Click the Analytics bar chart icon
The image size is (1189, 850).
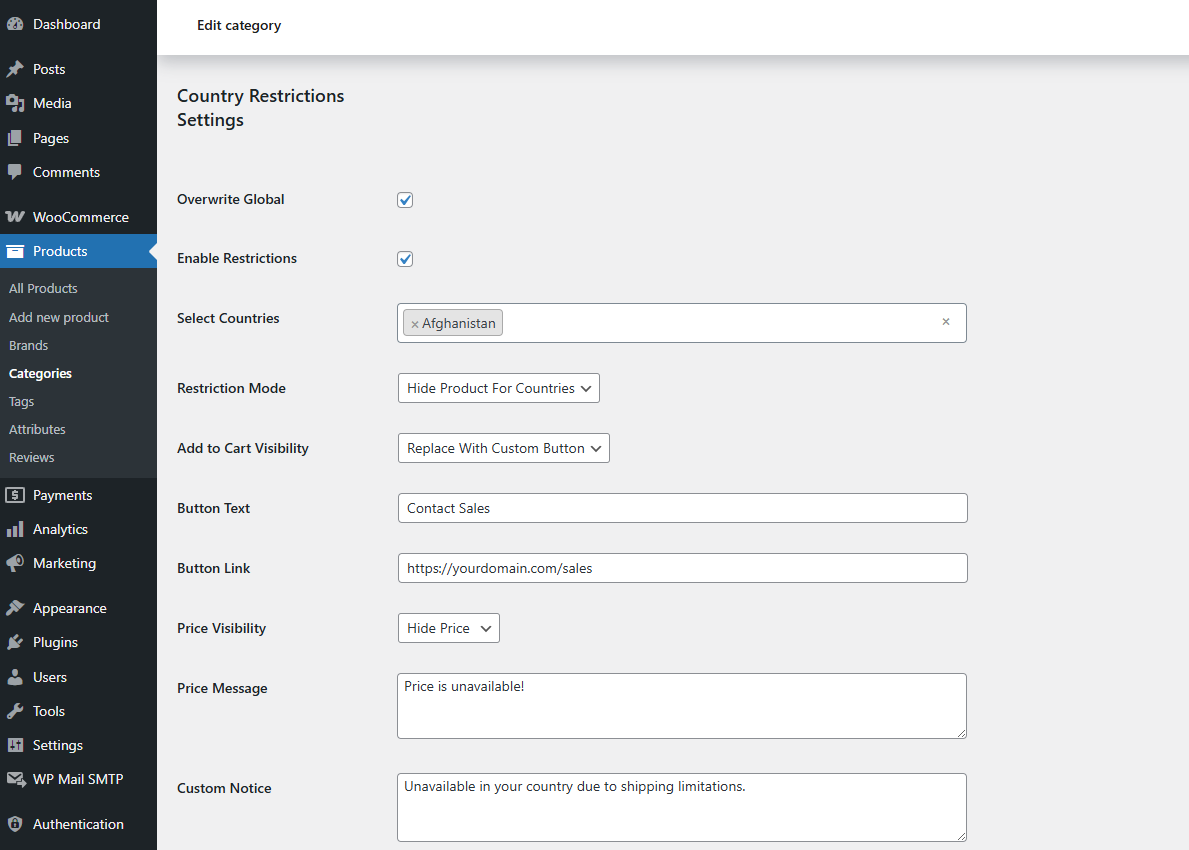click(15, 529)
